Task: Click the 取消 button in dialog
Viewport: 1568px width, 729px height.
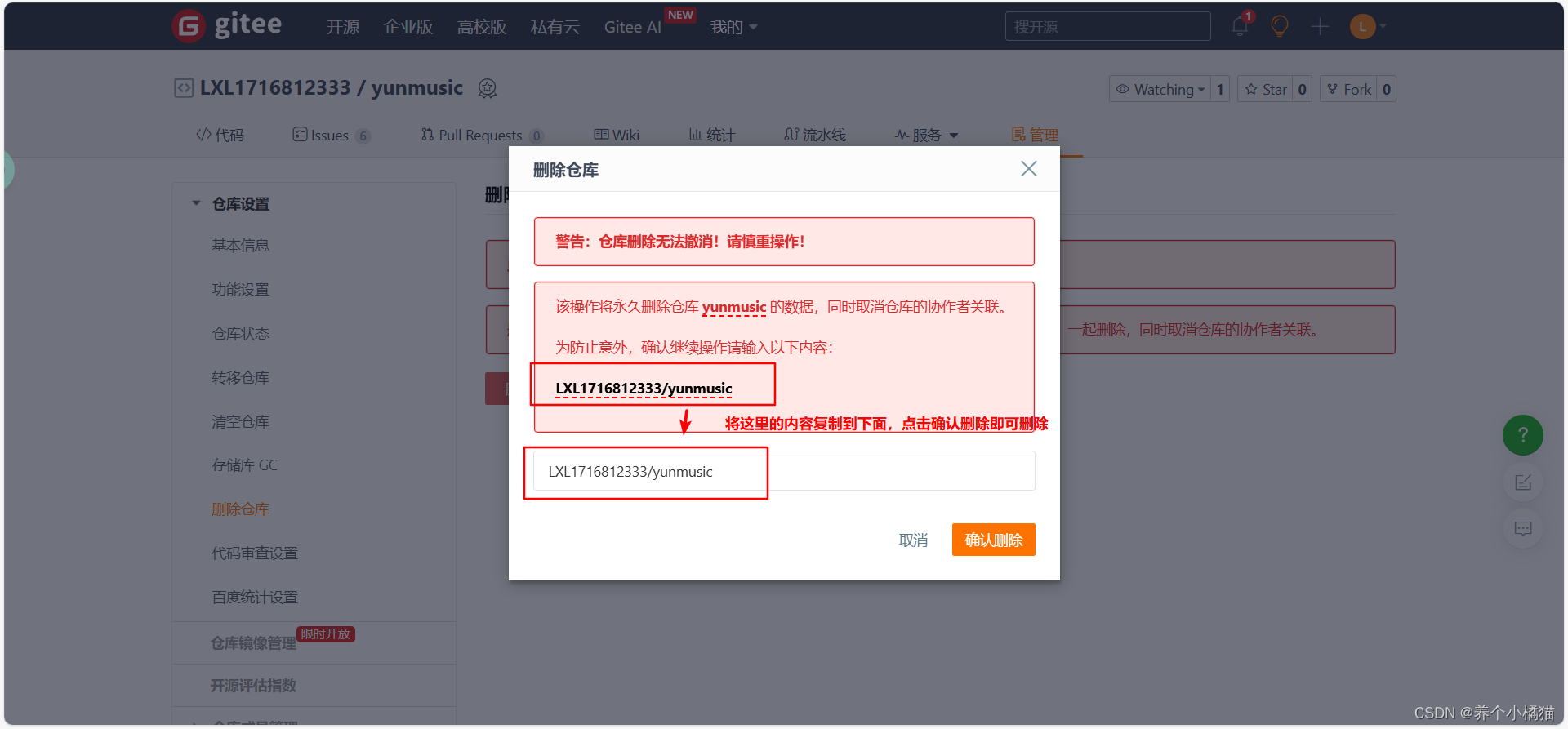Action: (x=913, y=540)
